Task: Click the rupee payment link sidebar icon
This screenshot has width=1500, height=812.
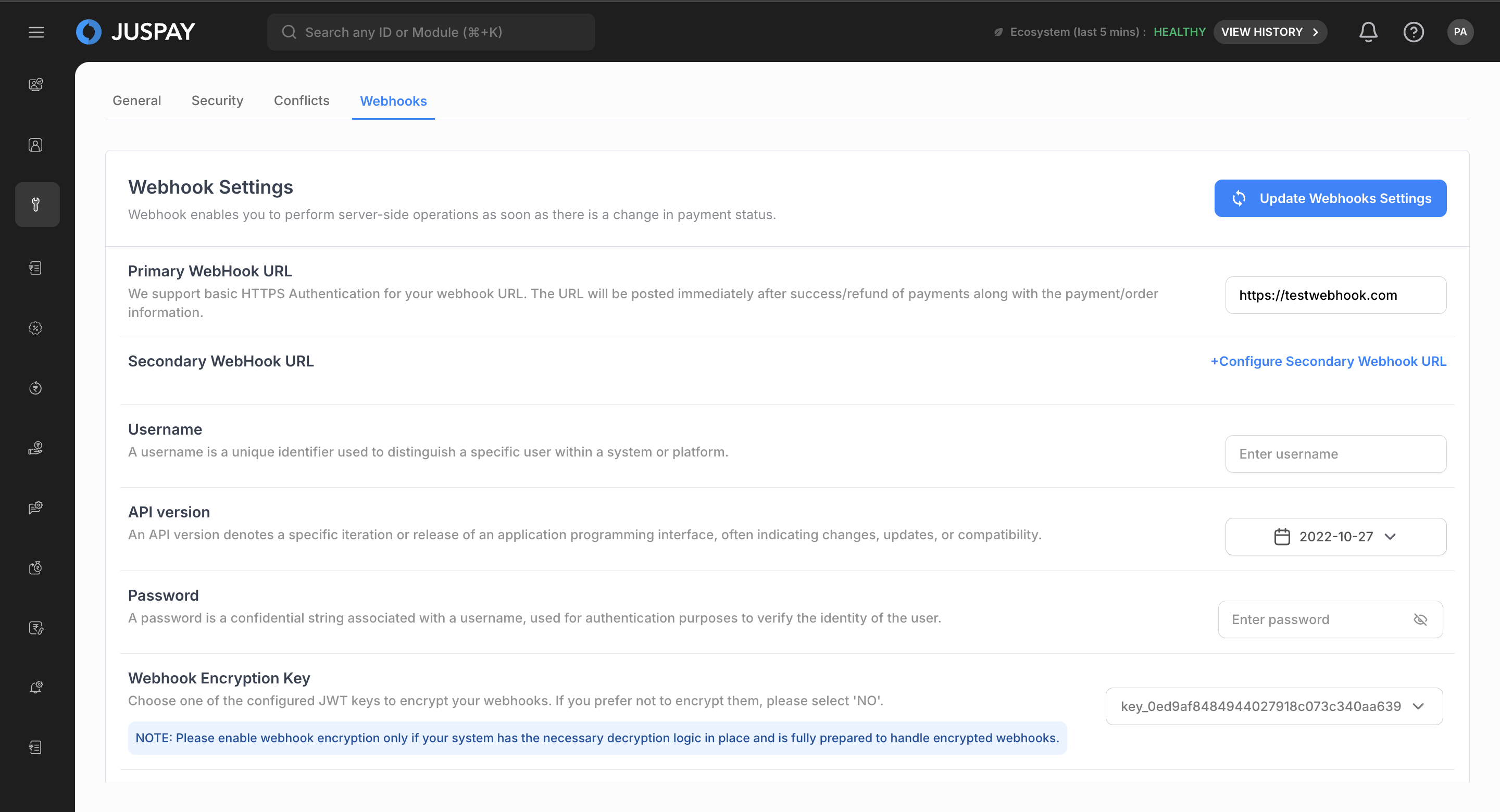Action: [x=36, y=628]
